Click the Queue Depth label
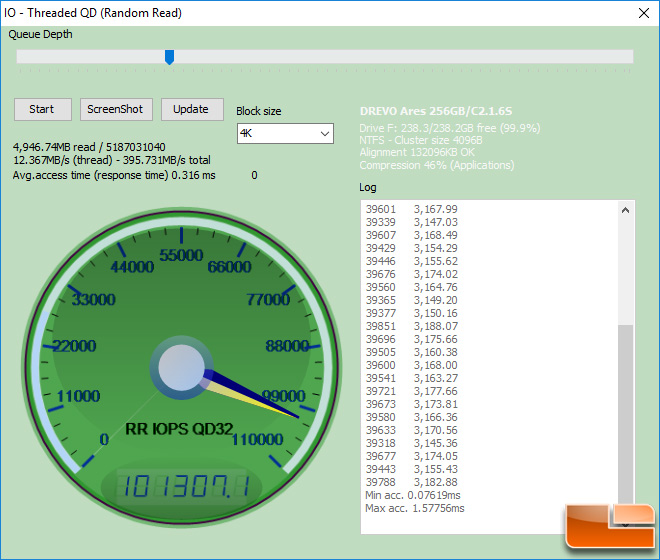The width and height of the screenshot is (660, 560). pyautogui.click(x=40, y=35)
